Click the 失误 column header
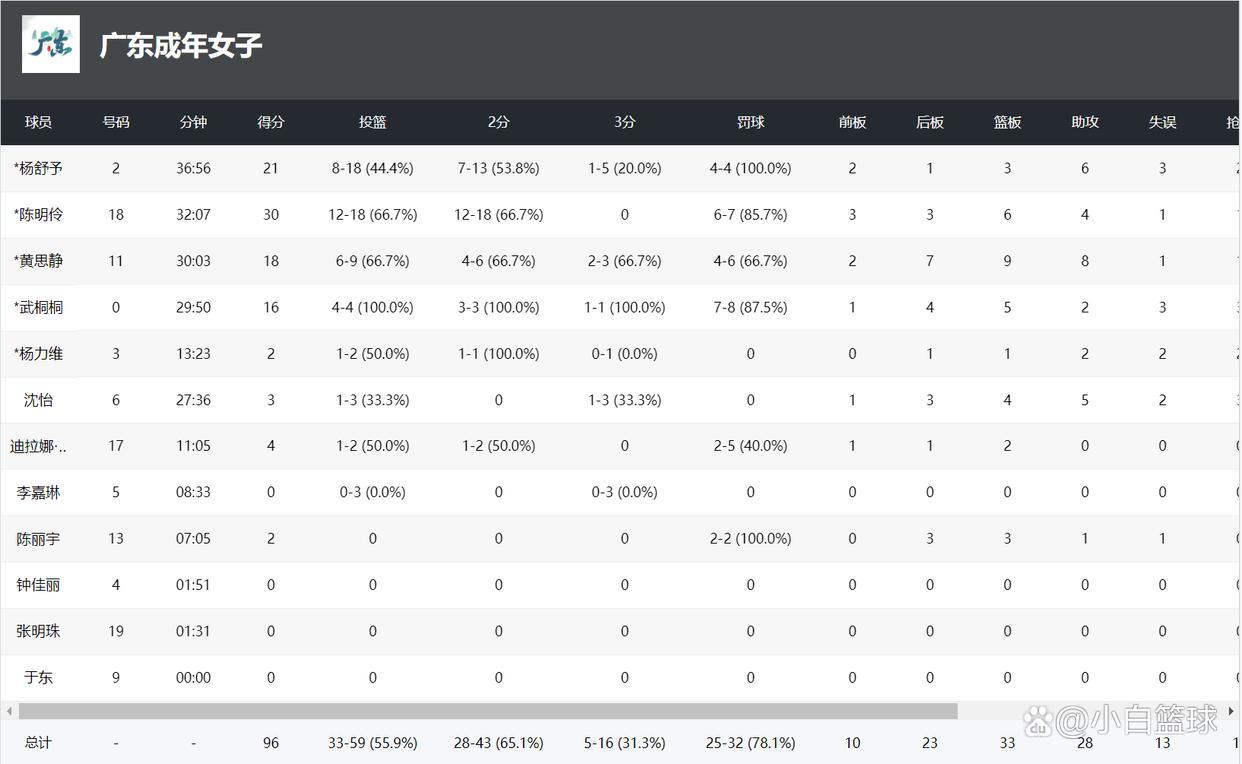Viewport: 1242px width, 764px height. pos(1163,122)
